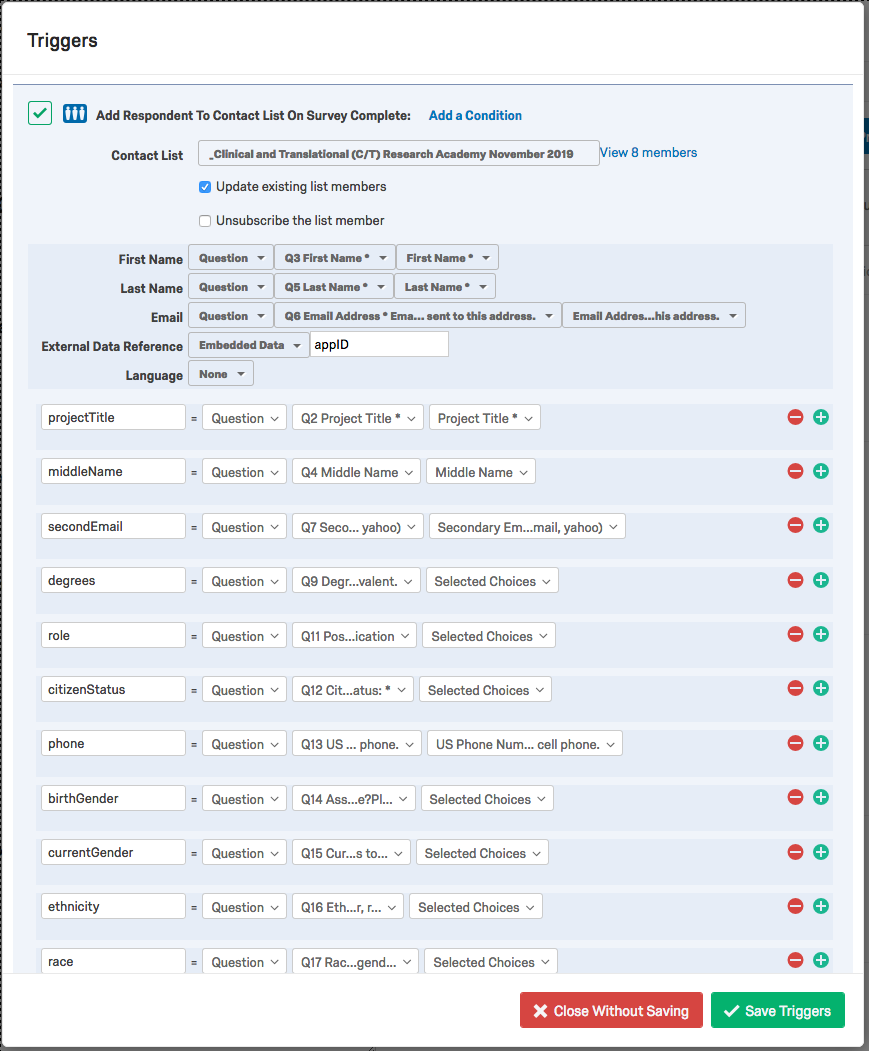
Task: Add a field after projectTitle row
Action: click(x=821, y=418)
